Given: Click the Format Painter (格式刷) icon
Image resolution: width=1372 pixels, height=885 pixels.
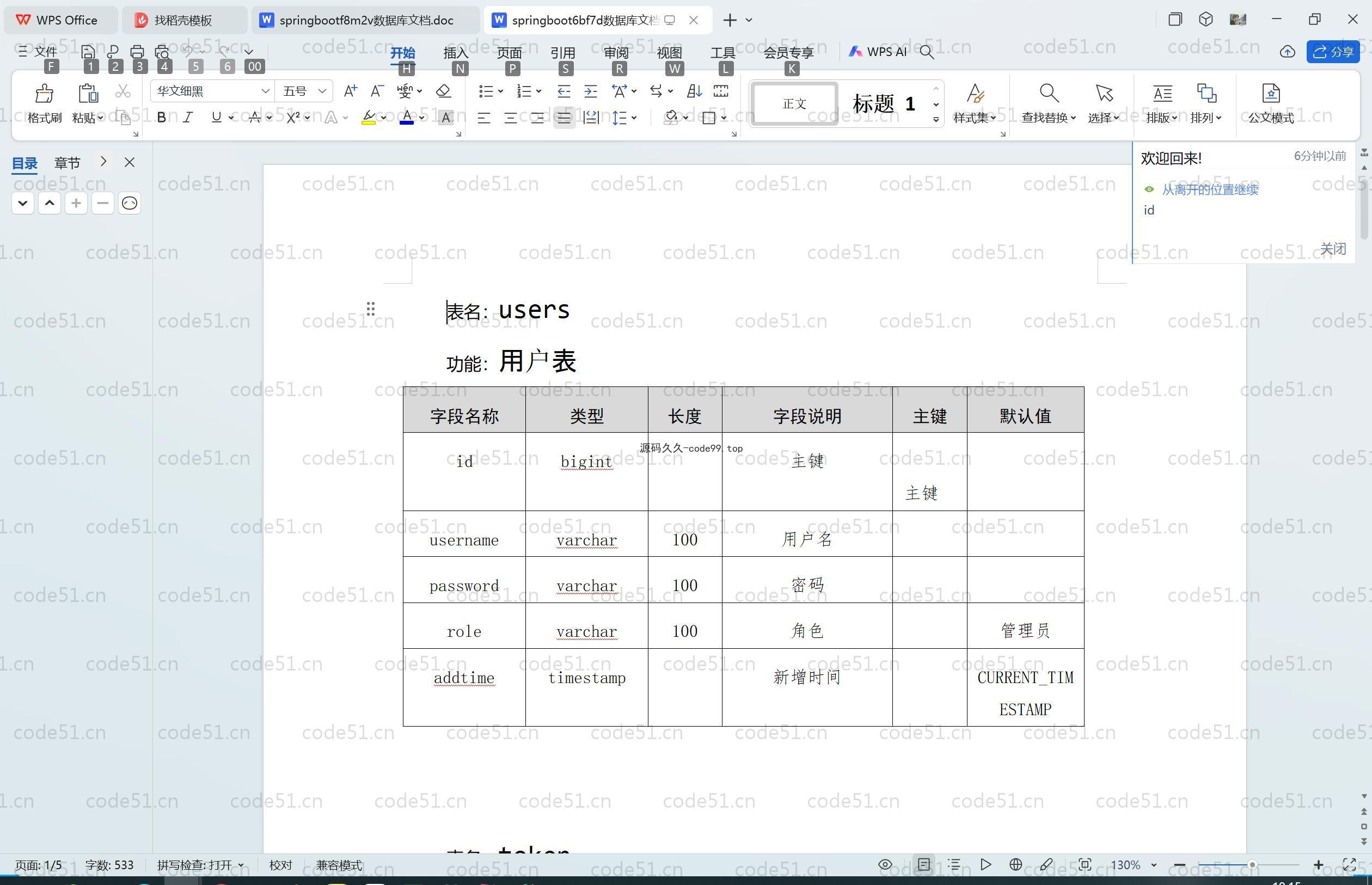Looking at the screenshot, I should [x=44, y=93].
